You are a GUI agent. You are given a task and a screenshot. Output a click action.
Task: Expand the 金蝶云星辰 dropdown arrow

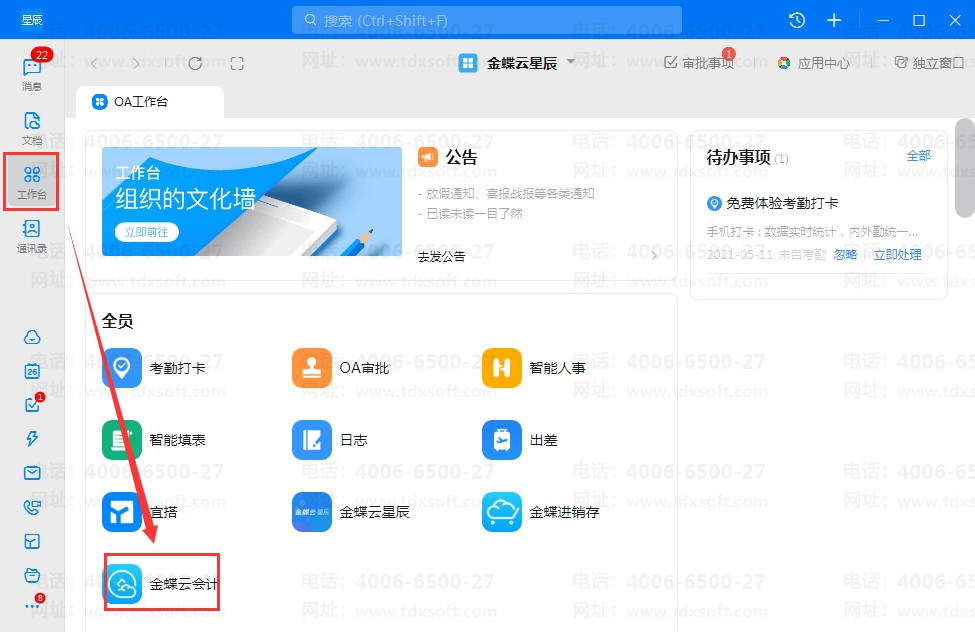(571, 62)
